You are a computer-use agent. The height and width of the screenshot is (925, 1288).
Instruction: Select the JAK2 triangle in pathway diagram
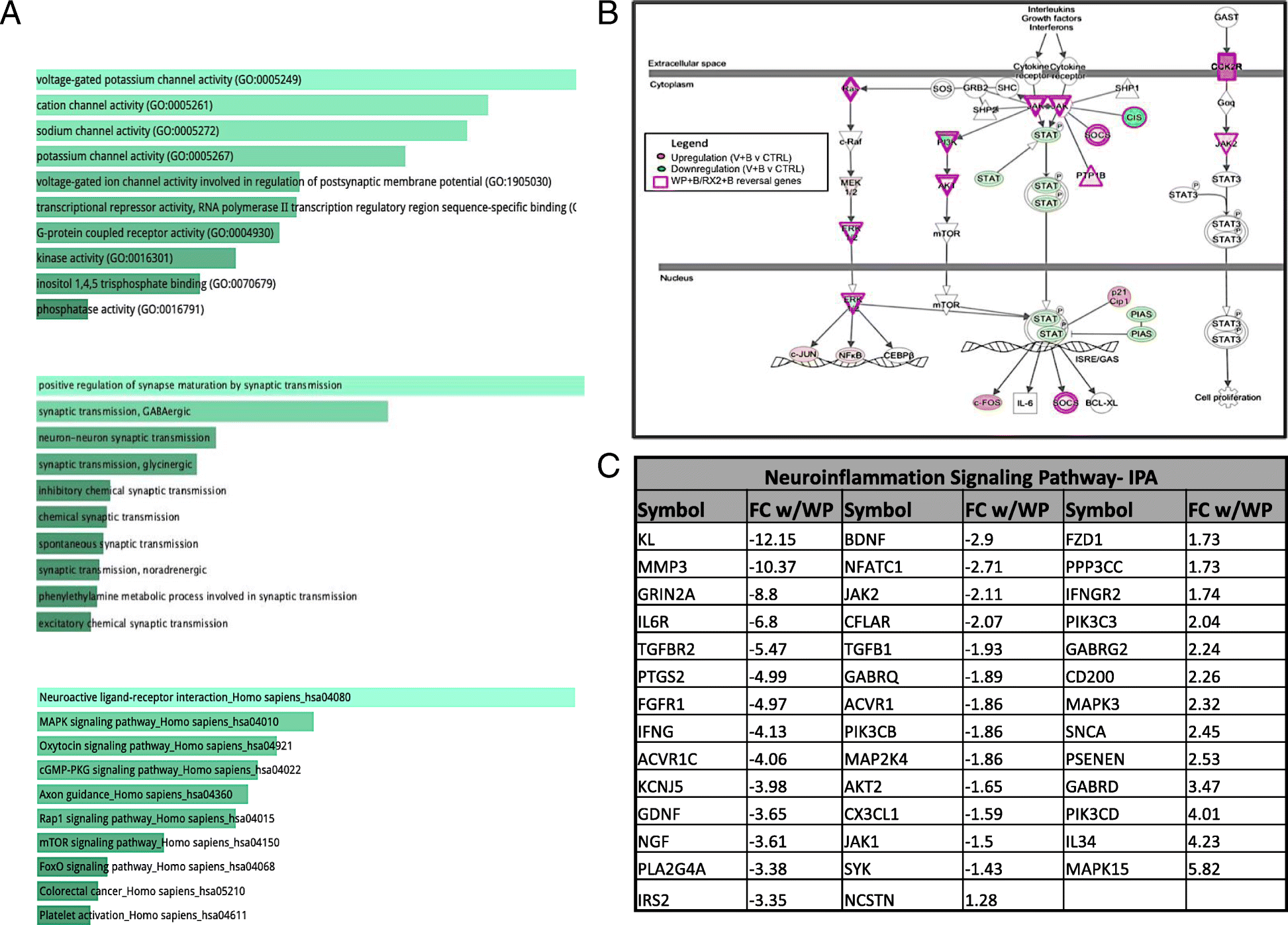[1226, 143]
